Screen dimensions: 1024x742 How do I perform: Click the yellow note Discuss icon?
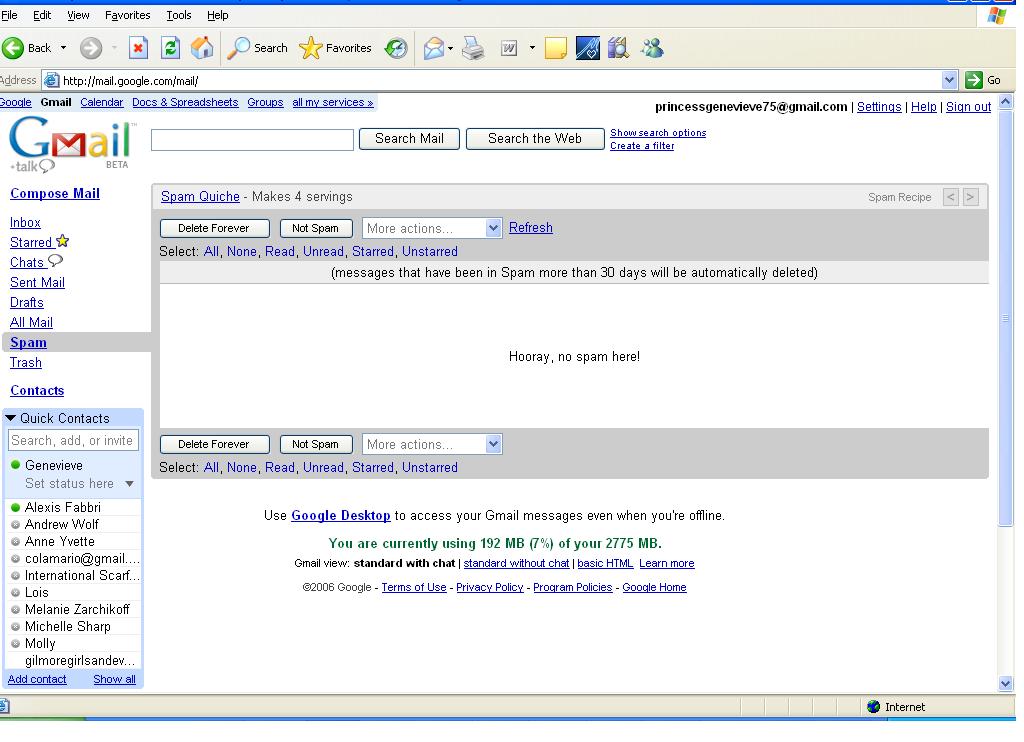click(x=555, y=48)
